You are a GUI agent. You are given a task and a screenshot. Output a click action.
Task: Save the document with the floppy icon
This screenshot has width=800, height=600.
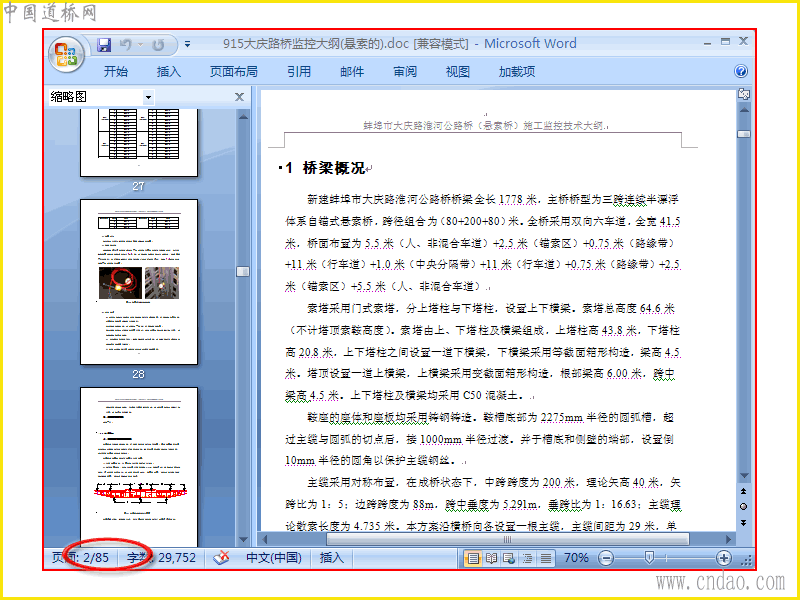(x=104, y=45)
